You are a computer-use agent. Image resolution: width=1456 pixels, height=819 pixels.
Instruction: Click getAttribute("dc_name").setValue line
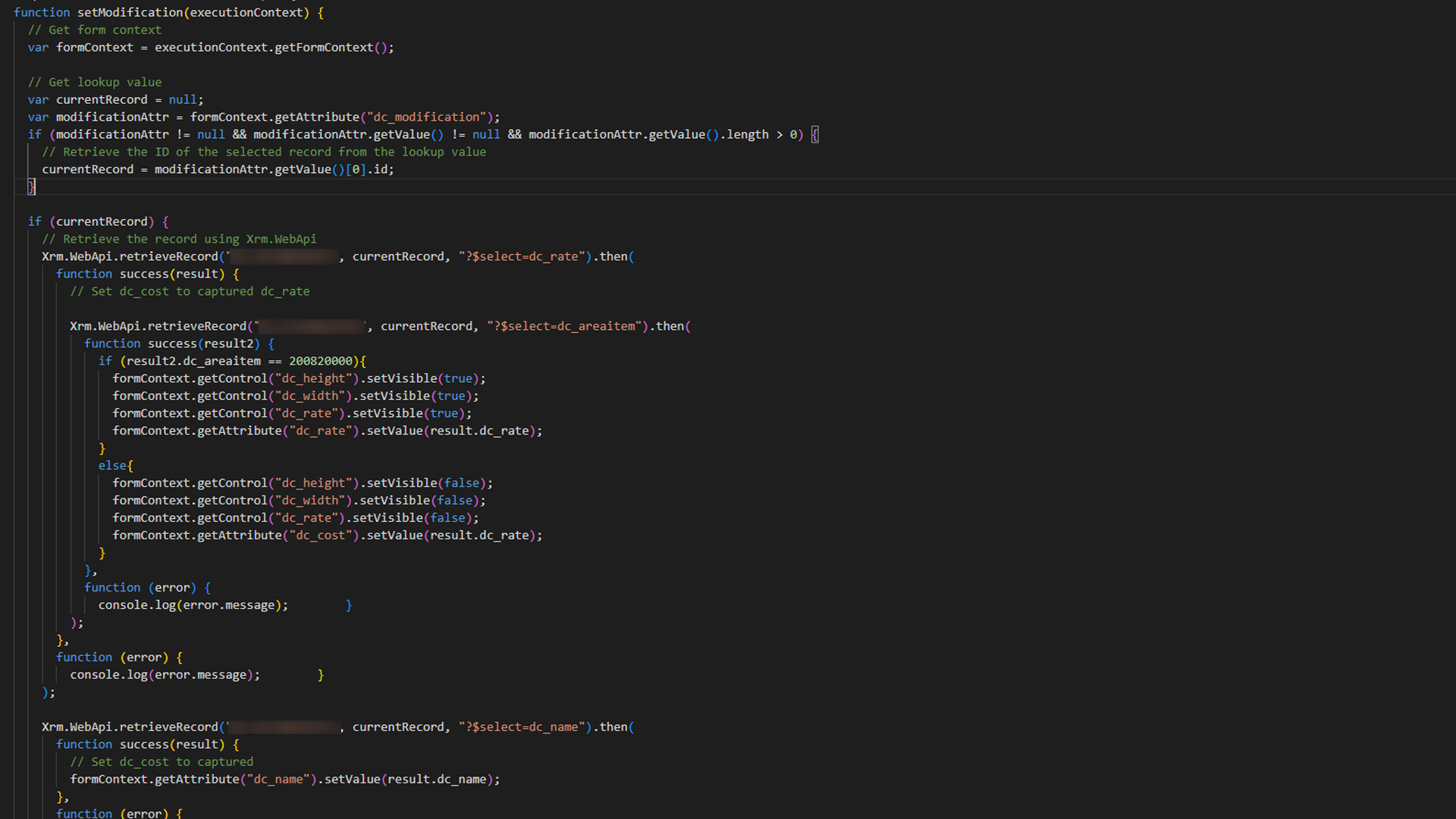pos(285,780)
